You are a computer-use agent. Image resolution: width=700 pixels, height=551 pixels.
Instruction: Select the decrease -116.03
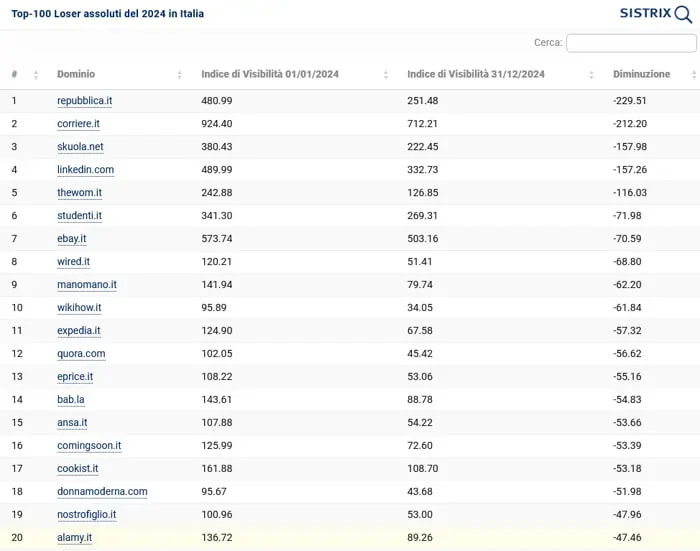[x=629, y=193]
